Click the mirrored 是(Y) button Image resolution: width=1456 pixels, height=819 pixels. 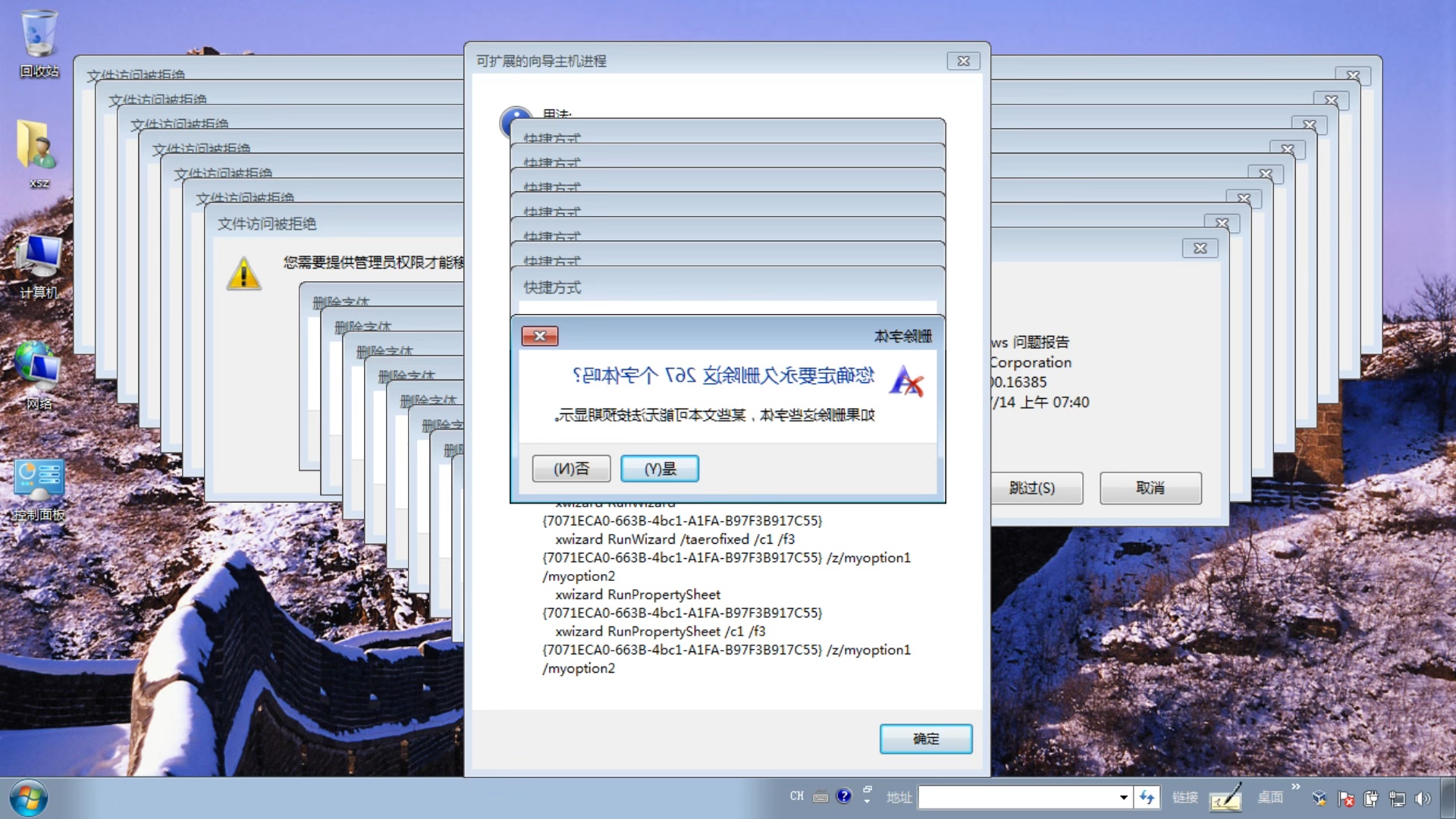(660, 469)
